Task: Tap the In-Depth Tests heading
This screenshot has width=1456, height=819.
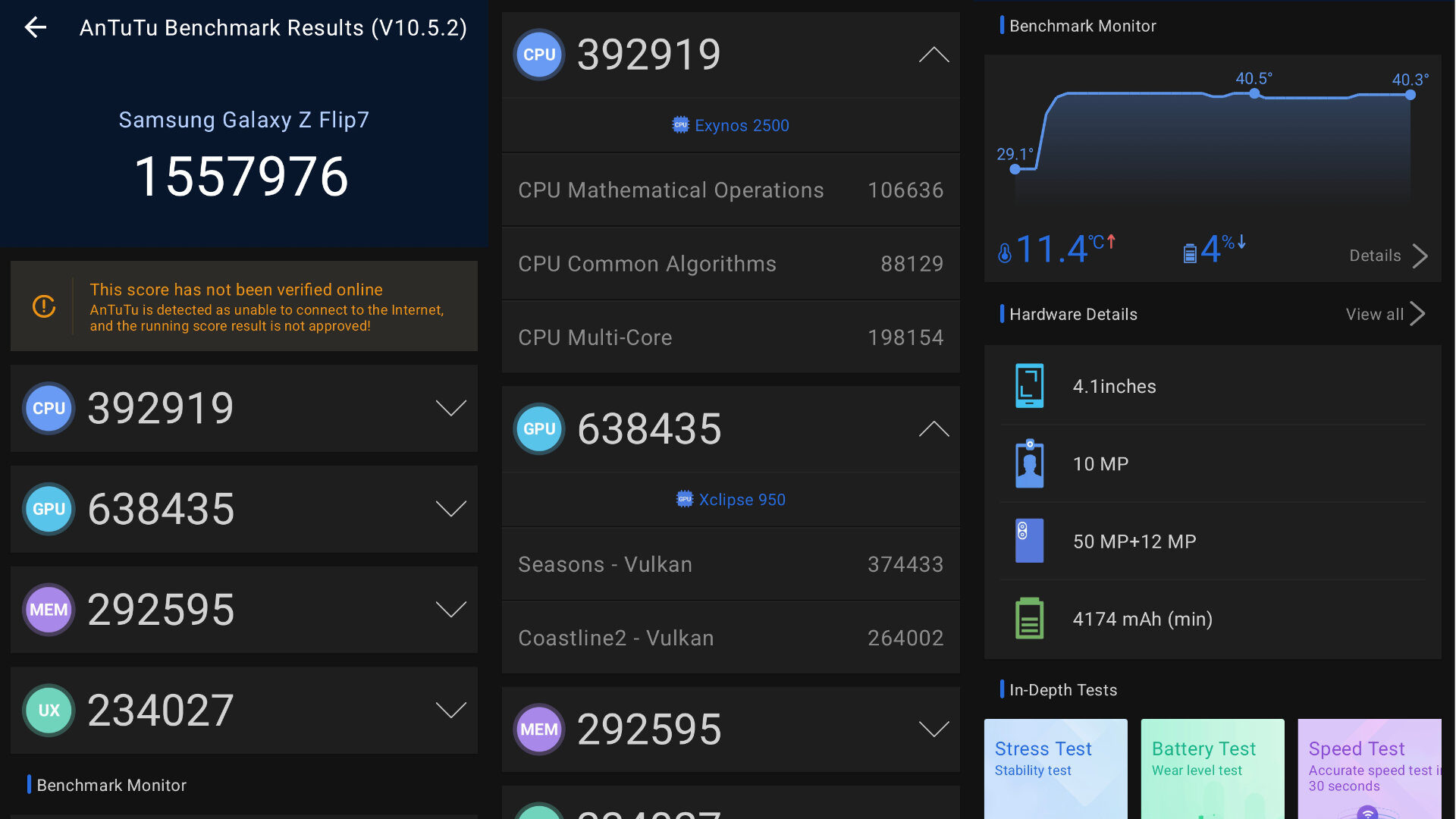Action: coord(1063,689)
